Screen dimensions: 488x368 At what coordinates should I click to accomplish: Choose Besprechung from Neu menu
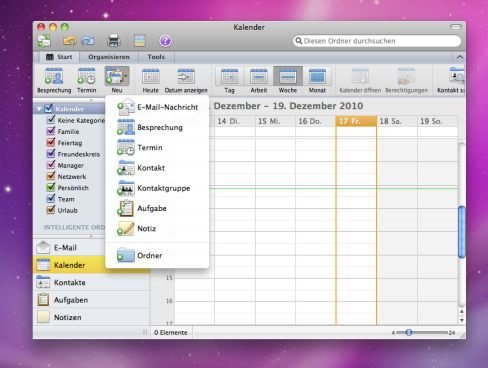coord(157,127)
